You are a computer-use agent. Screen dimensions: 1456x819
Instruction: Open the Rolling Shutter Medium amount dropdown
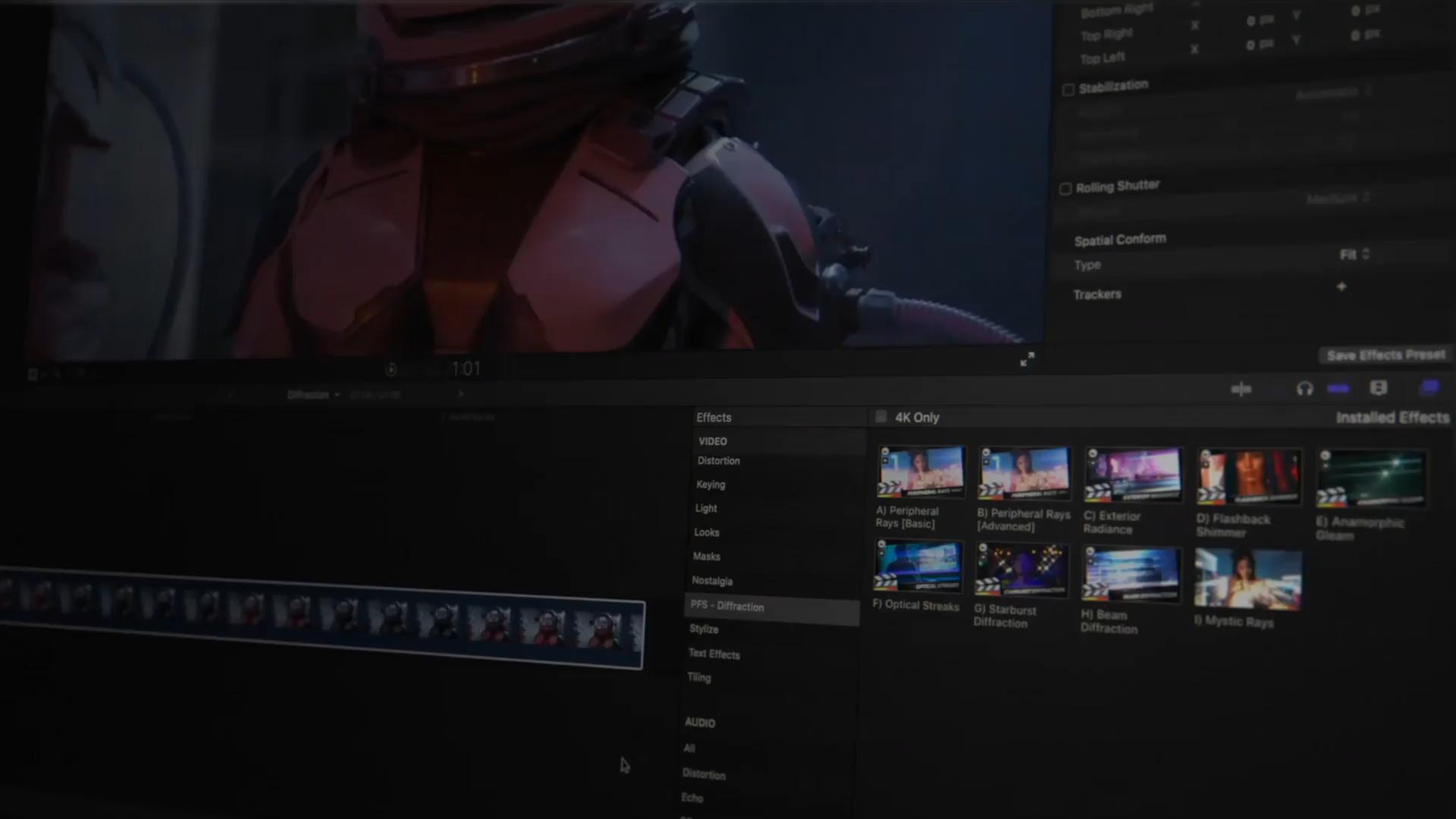1339,198
